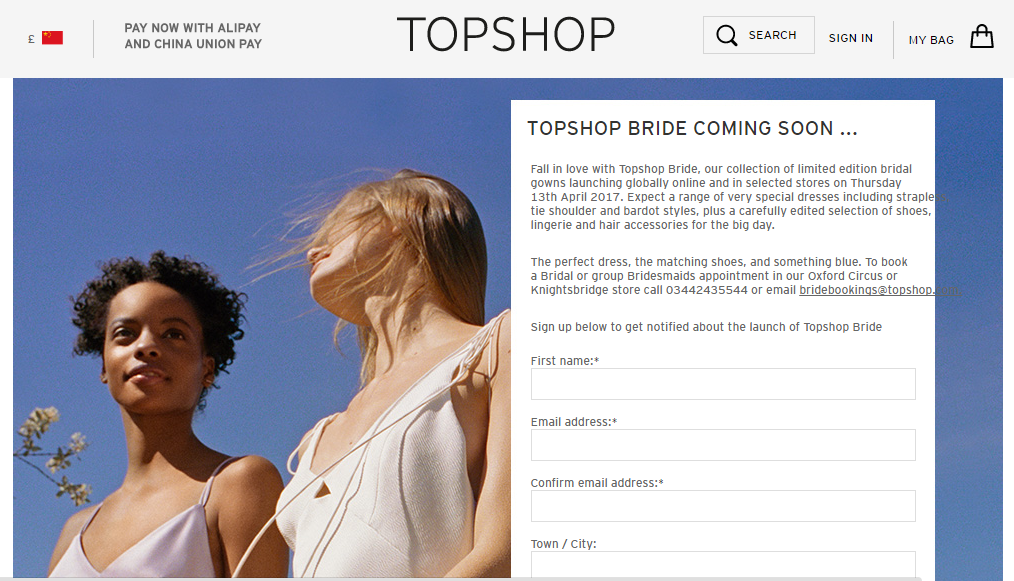Screen dimensions: 1014x581
Task: Open the Search box
Action: point(759,35)
